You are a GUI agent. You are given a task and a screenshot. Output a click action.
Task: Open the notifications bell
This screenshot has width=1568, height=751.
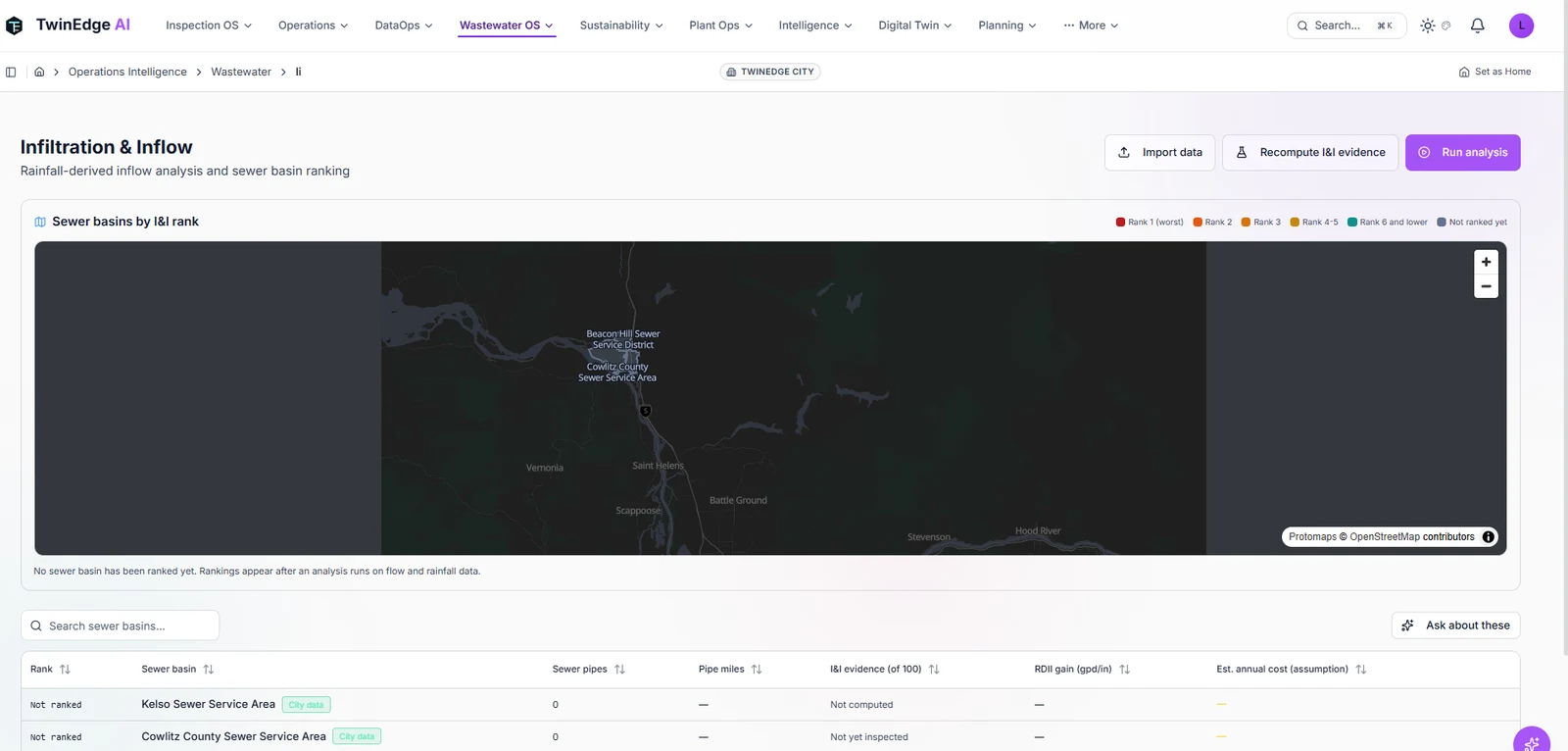(x=1477, y=25)
